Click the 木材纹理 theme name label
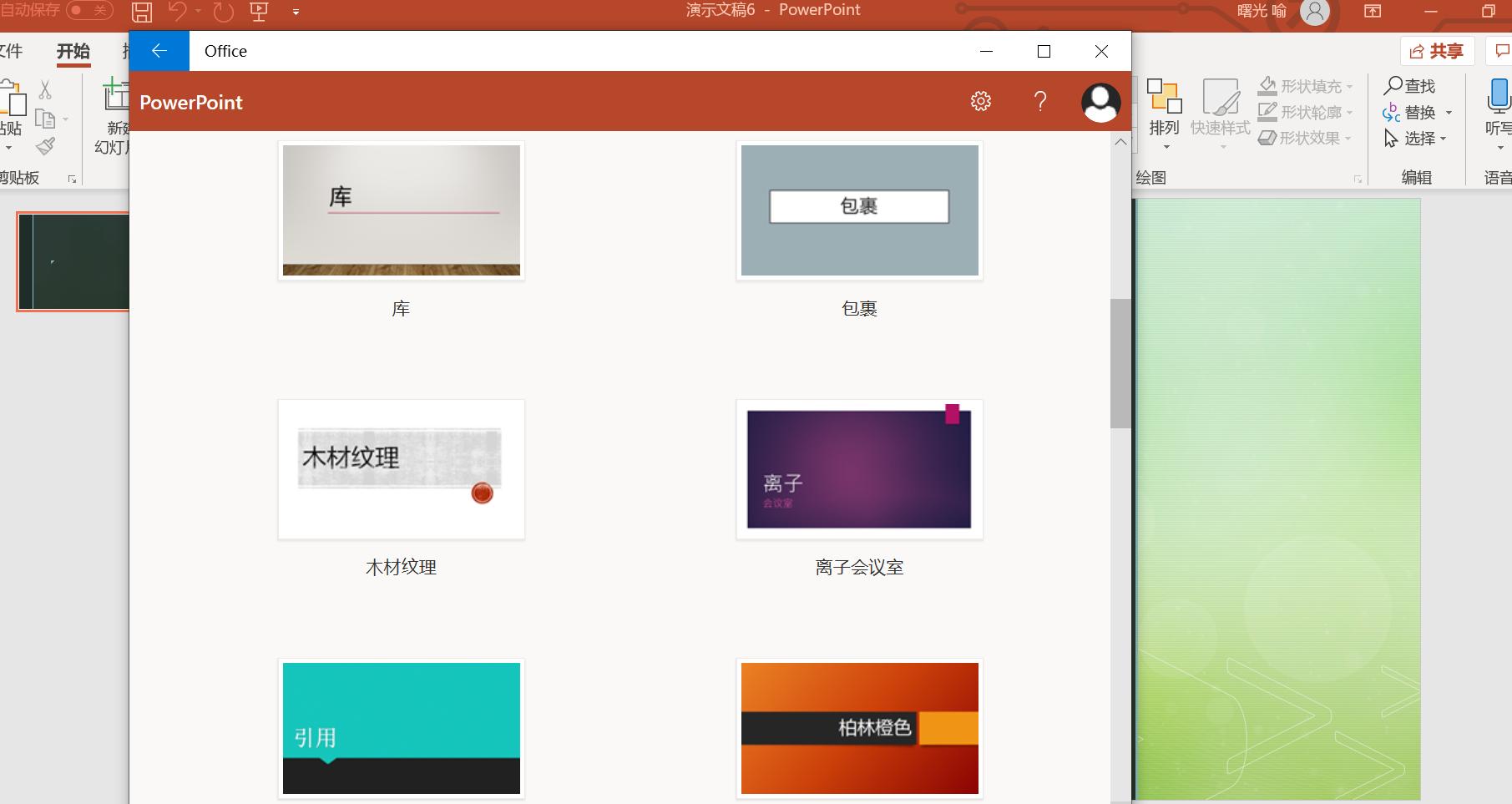This screenshot has width=1512, height=804. [401, 568]
